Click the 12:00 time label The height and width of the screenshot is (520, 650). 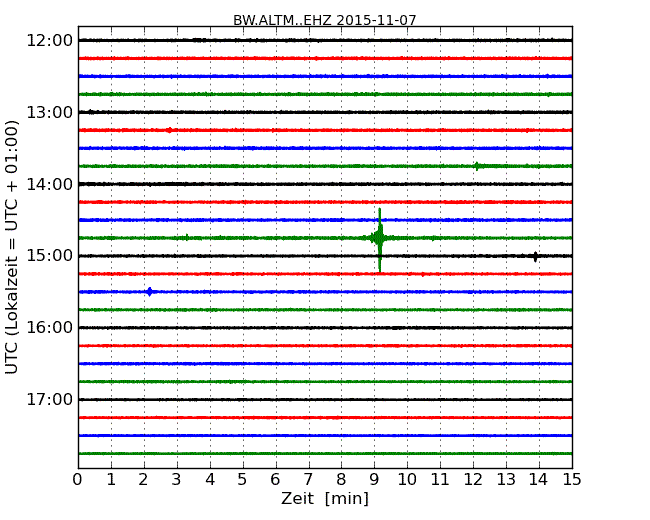coord(50,41)
